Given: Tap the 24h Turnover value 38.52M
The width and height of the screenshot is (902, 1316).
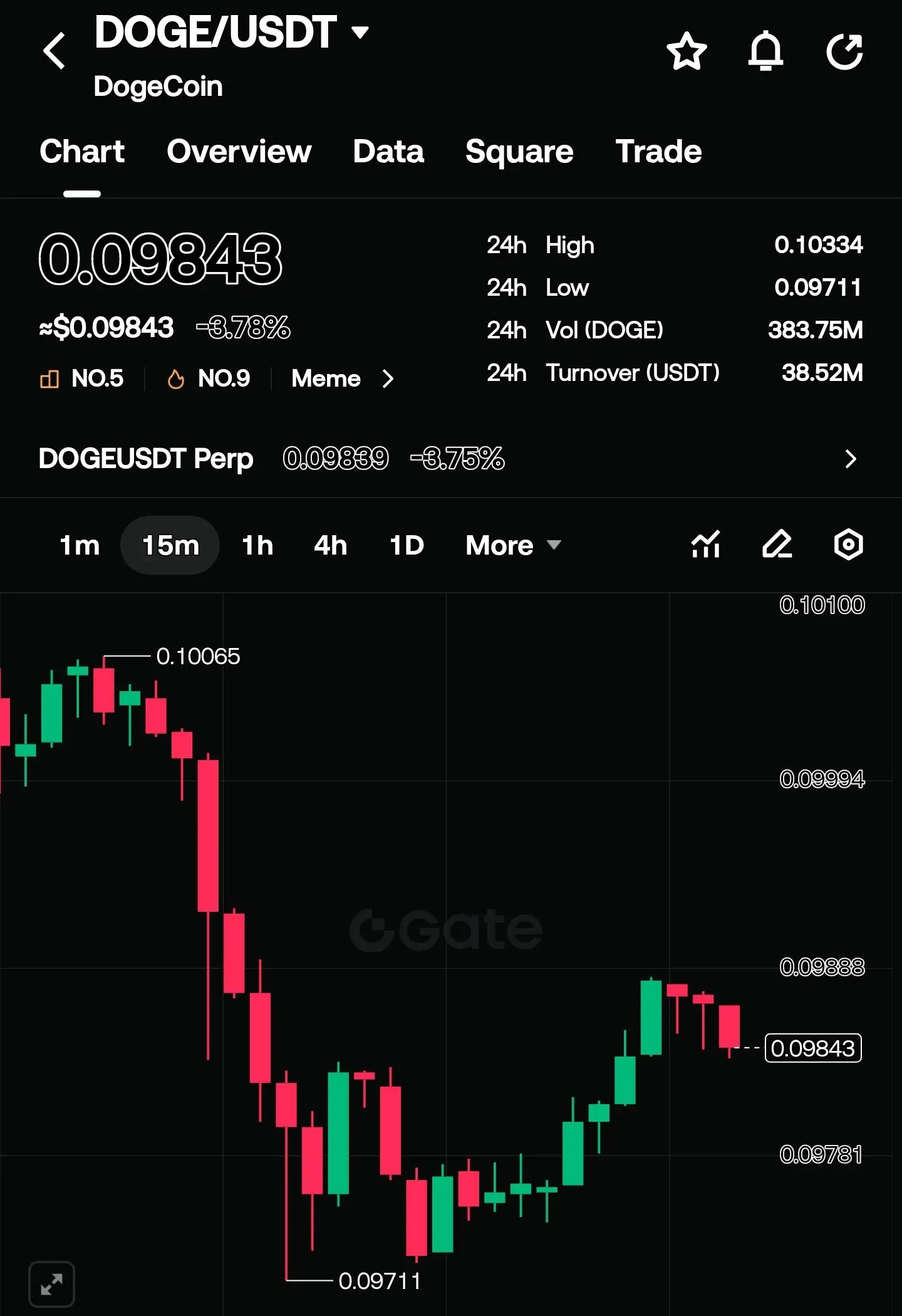Looking at the screenshot, I should [x=822, y=373].
